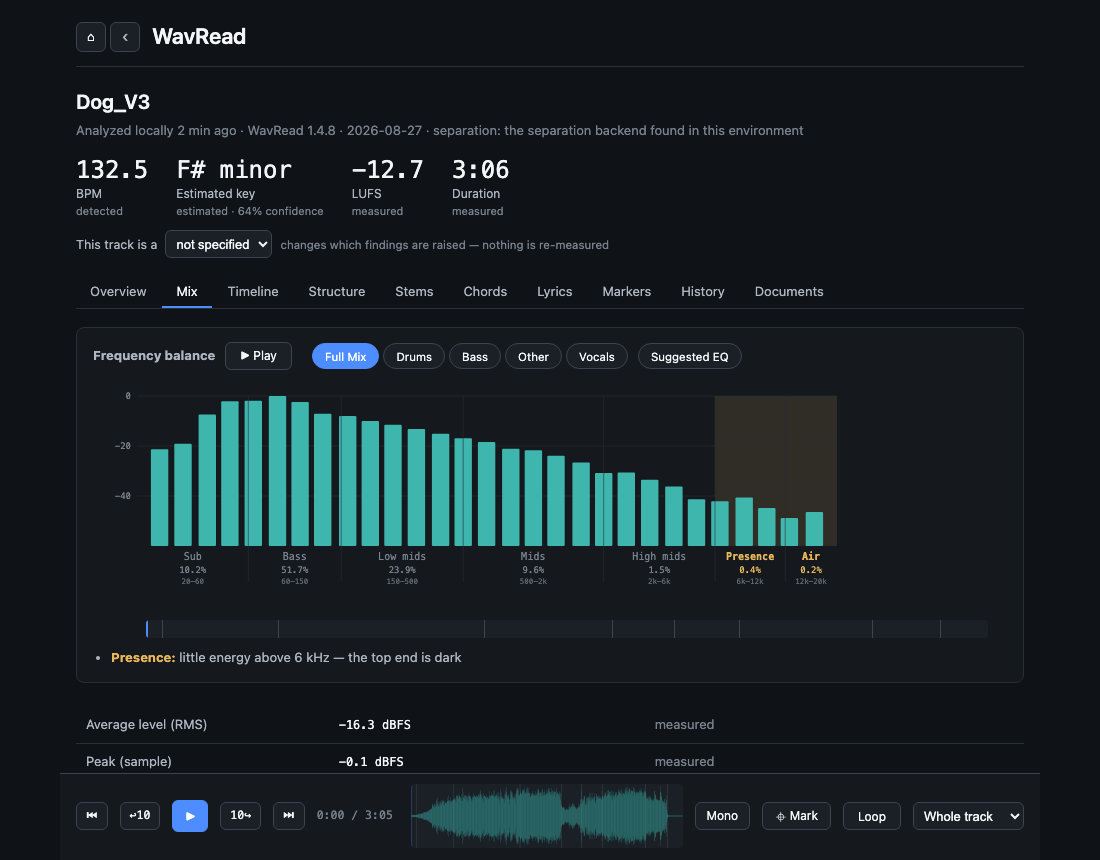Click the tallest bar in the spectrum chart
The height and width of the screenshot is (860, 1100).
277,471
